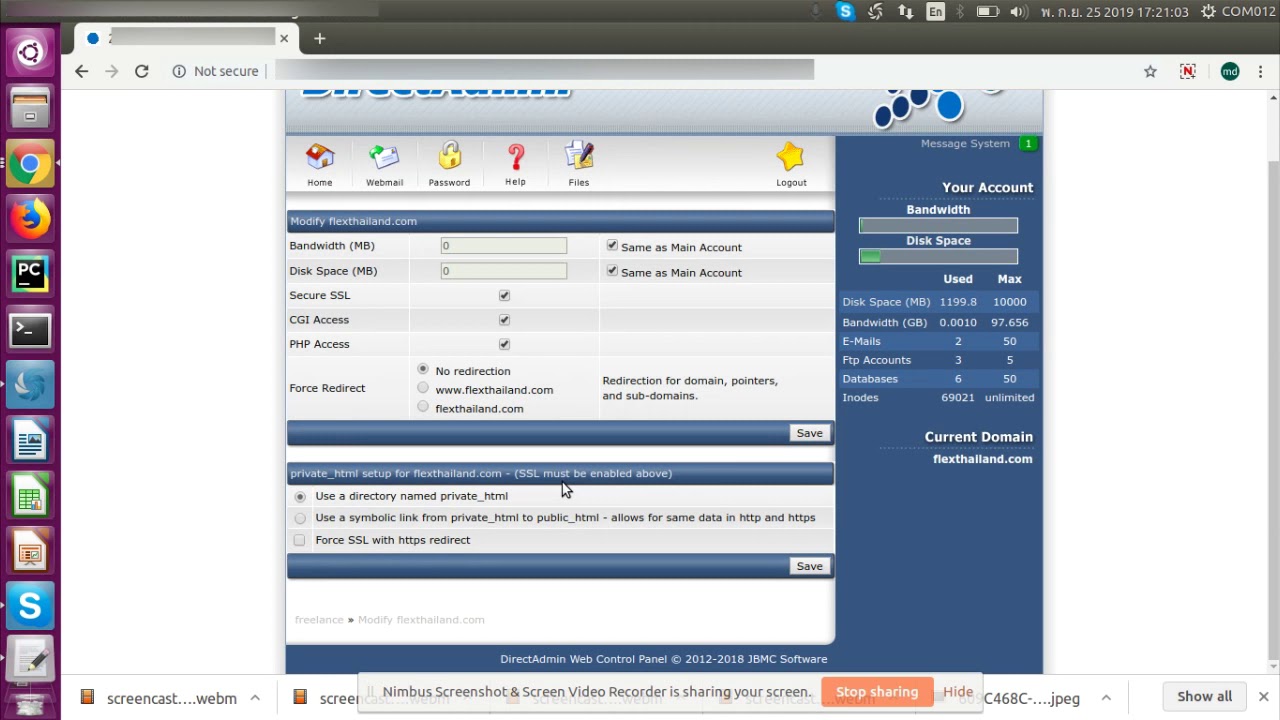Toggle PHP Access checkbox
The image size is (1280, 720).
[x=504, y=344]
